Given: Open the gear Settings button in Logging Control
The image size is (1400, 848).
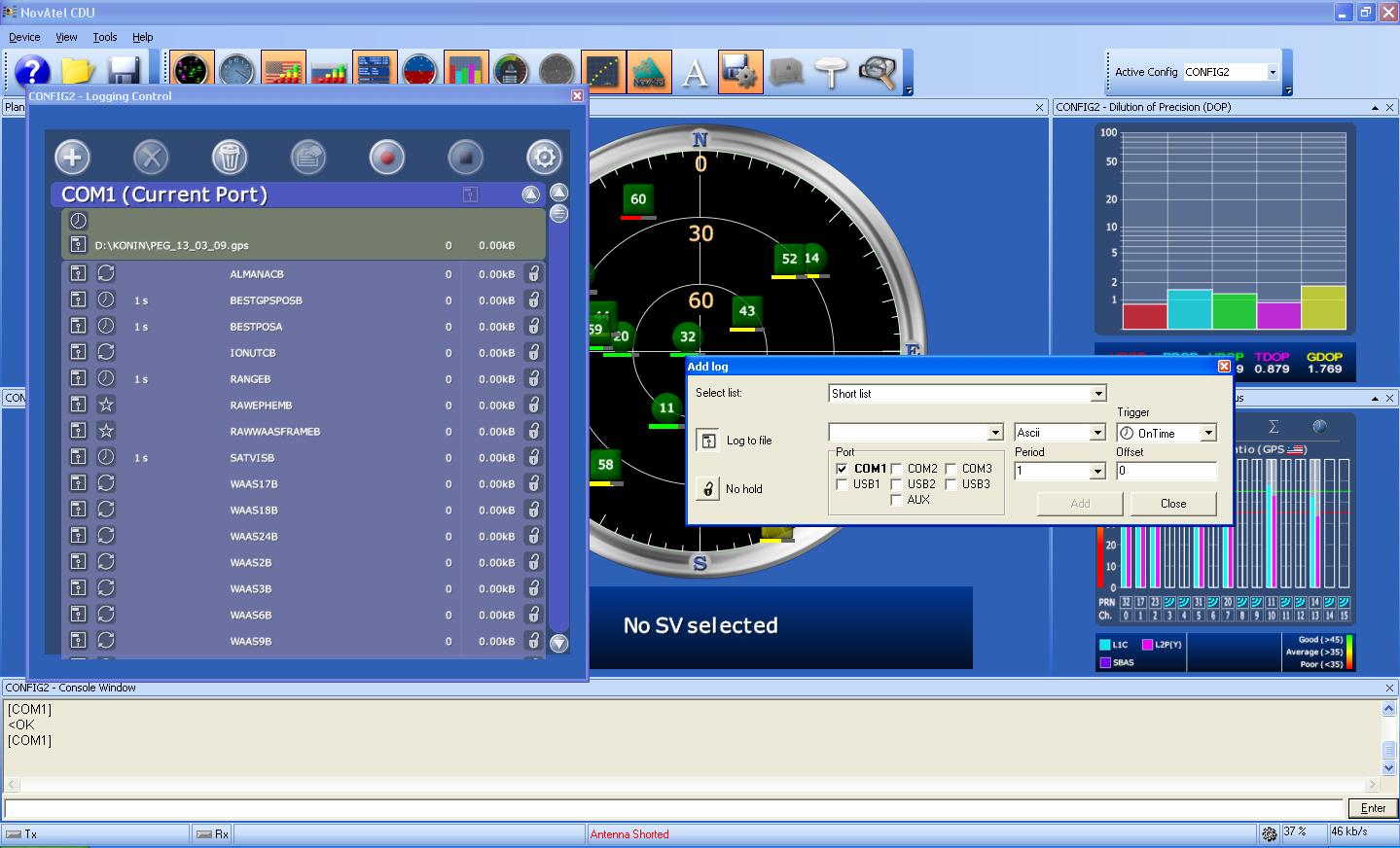Looking at the screenshot, I should pos(545,157).
